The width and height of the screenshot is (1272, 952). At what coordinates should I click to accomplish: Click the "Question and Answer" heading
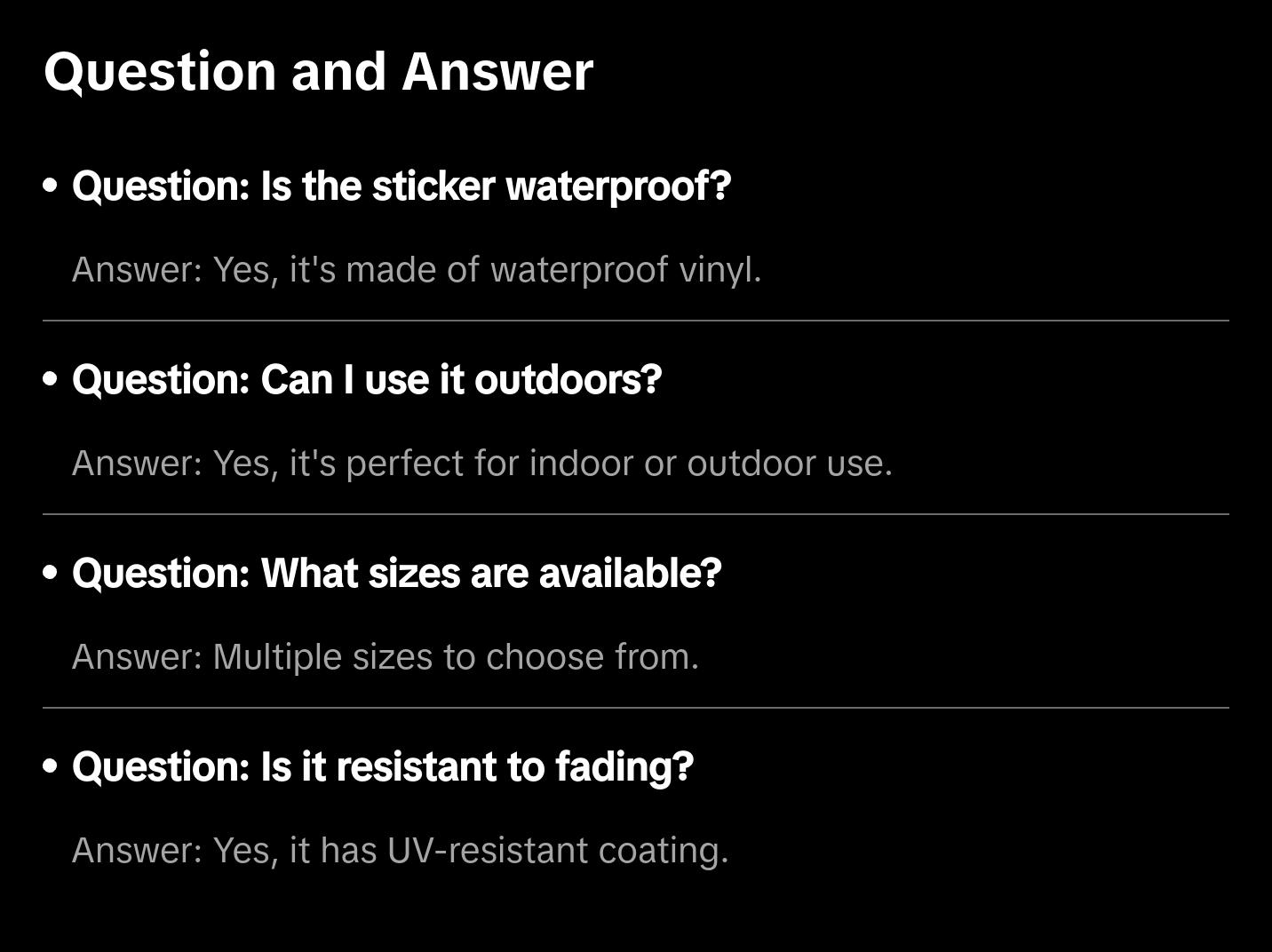pos(318,71)
